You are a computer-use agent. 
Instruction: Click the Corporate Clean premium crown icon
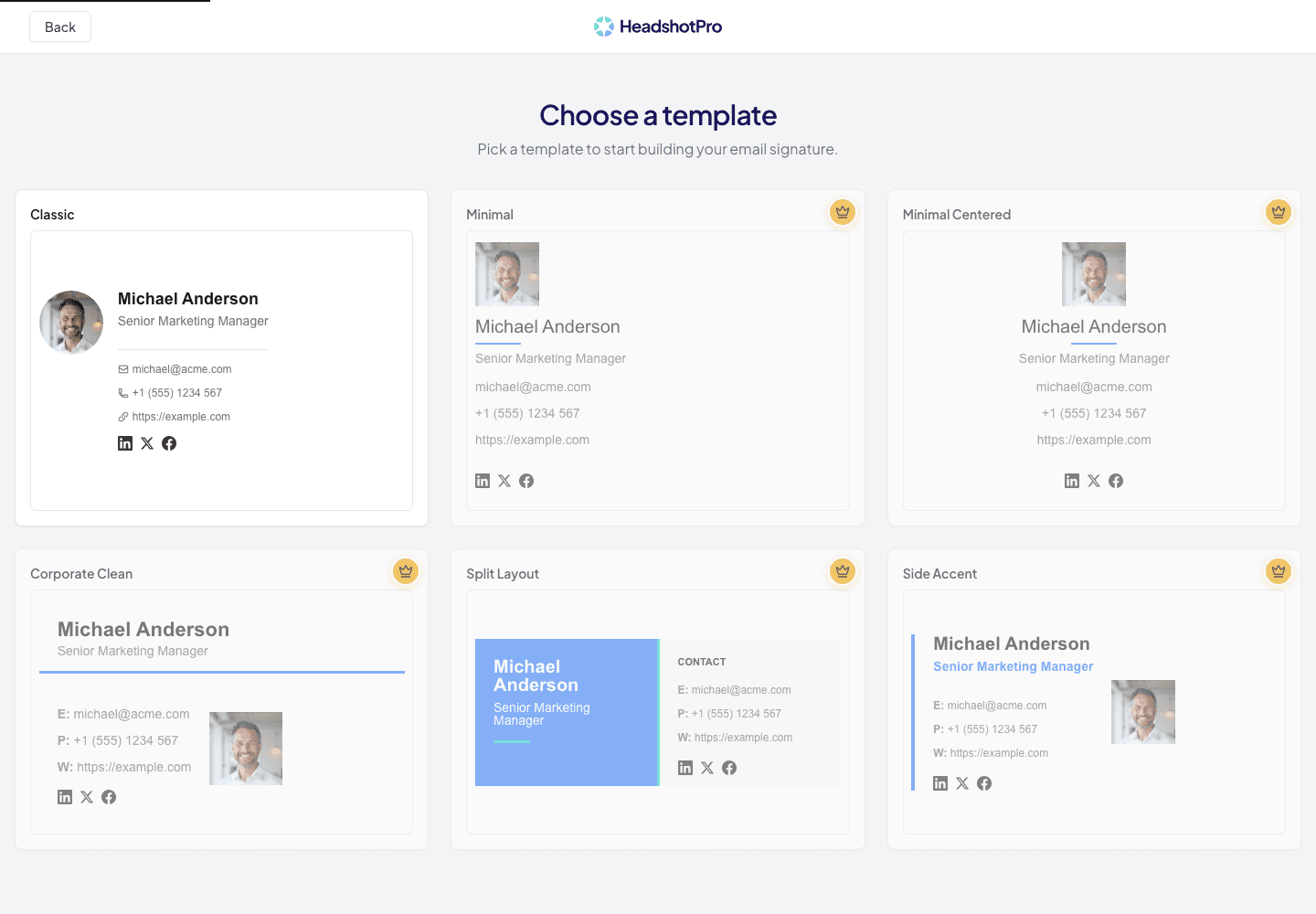point(406,571)
